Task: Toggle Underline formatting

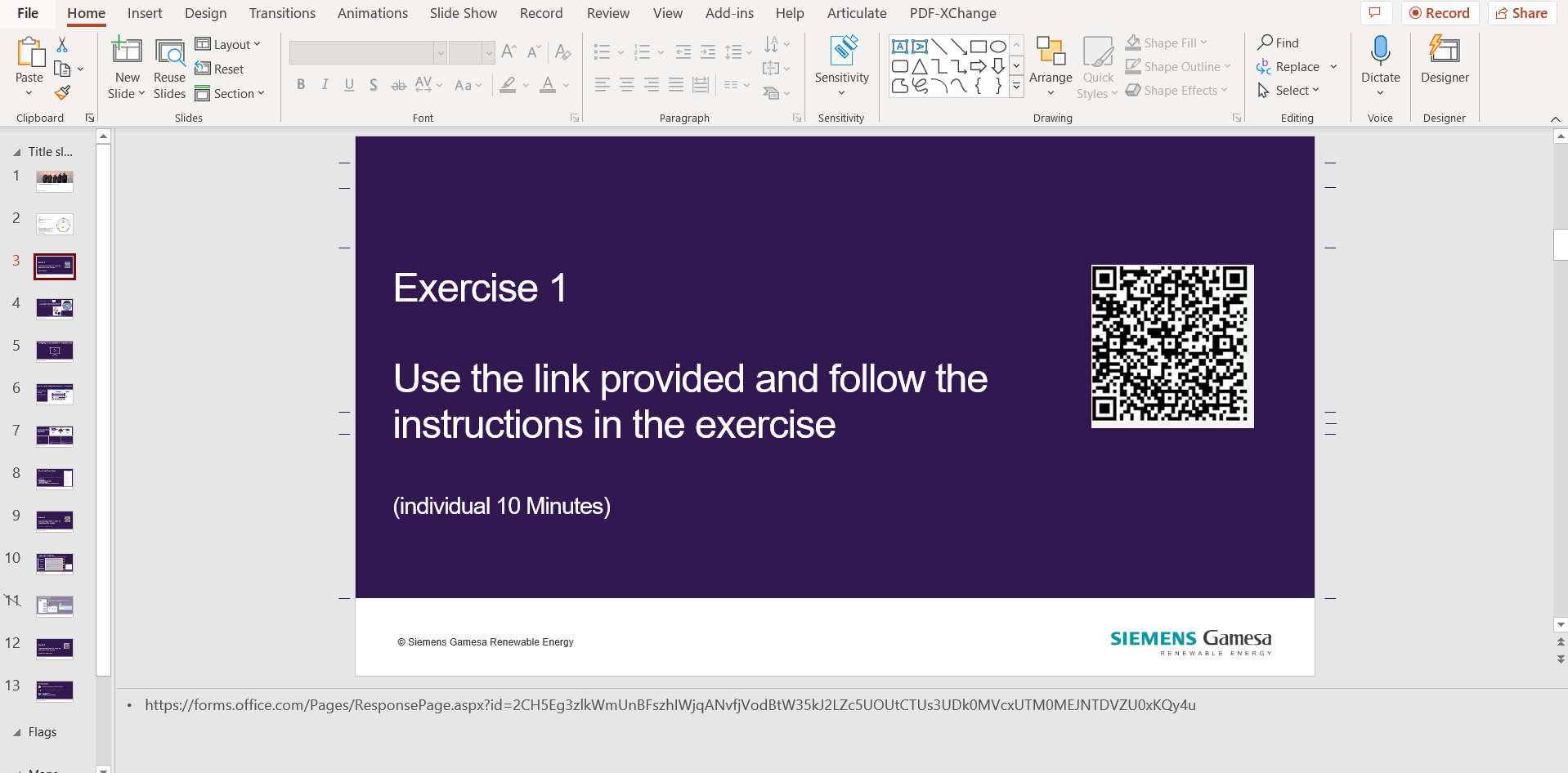Action: [x=349, y=85]
